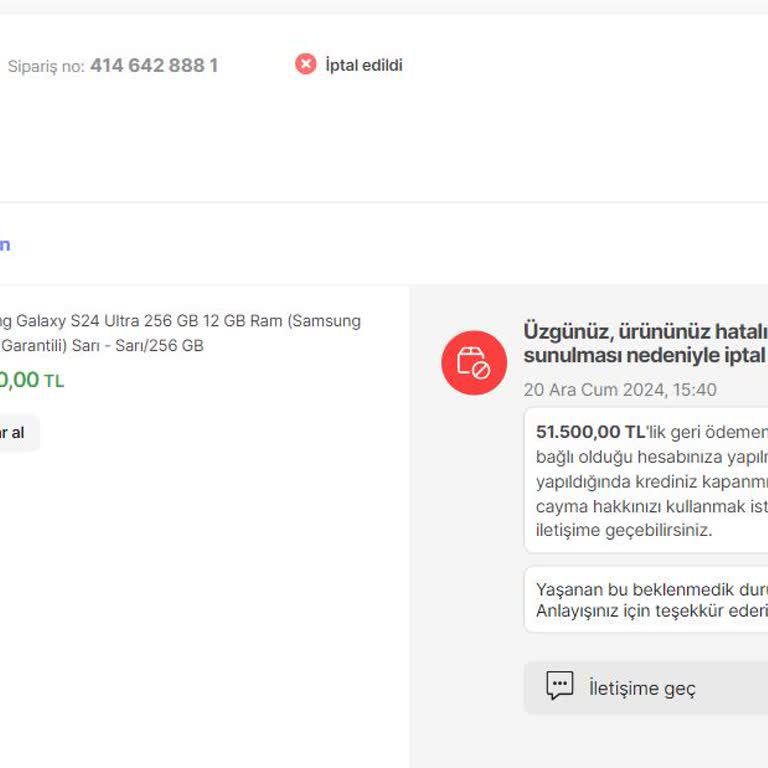Click the iletişime geçebilirsiniz refund note line
This screenshot has width=768, height=768.
pos(624,530)
